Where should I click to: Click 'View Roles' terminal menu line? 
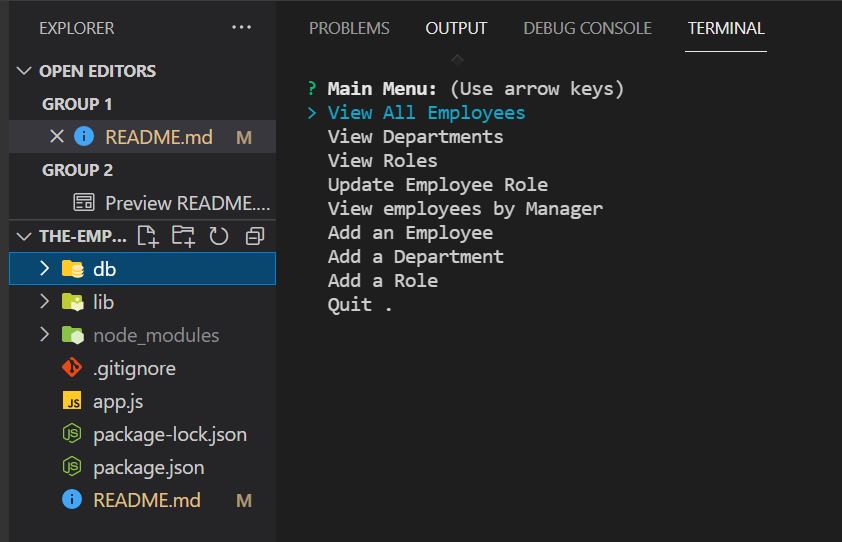tap(382, 161)
